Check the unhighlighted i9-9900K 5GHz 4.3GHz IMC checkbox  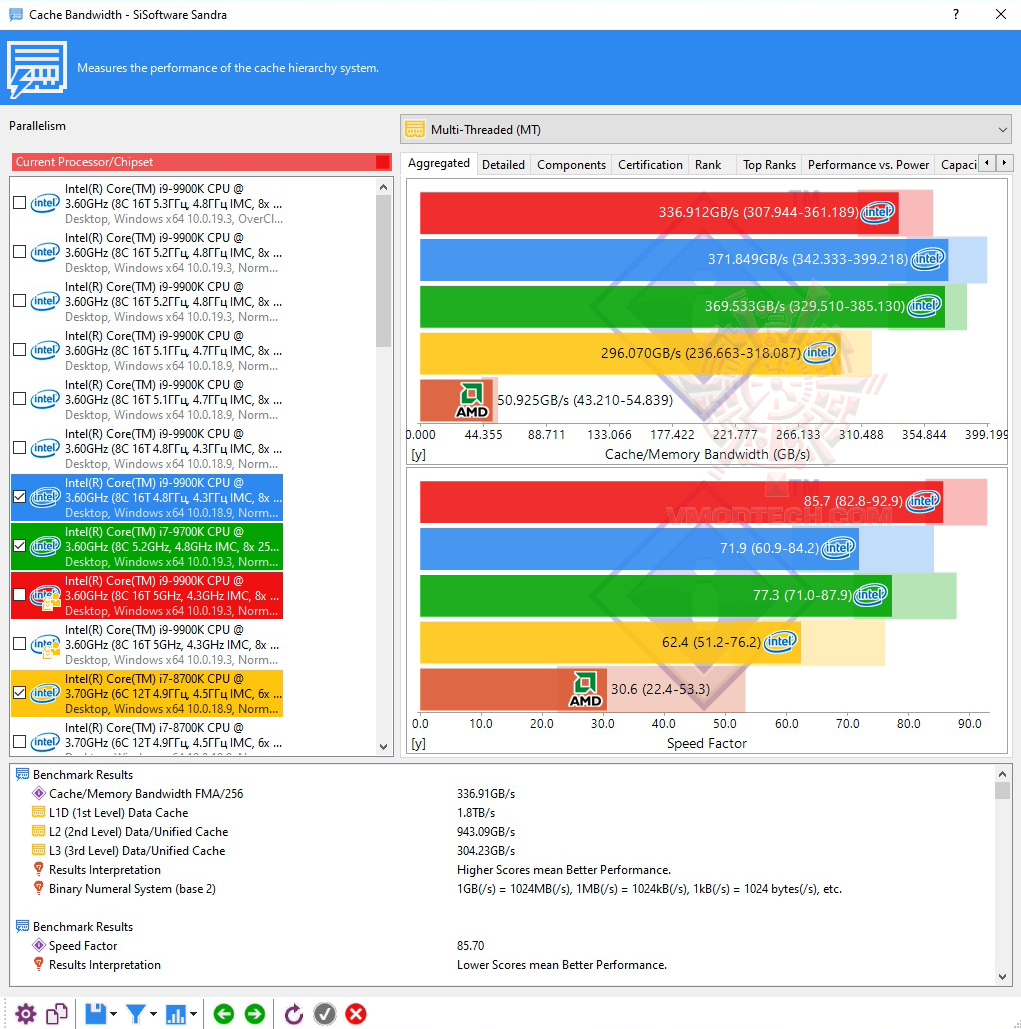(20, 644)
